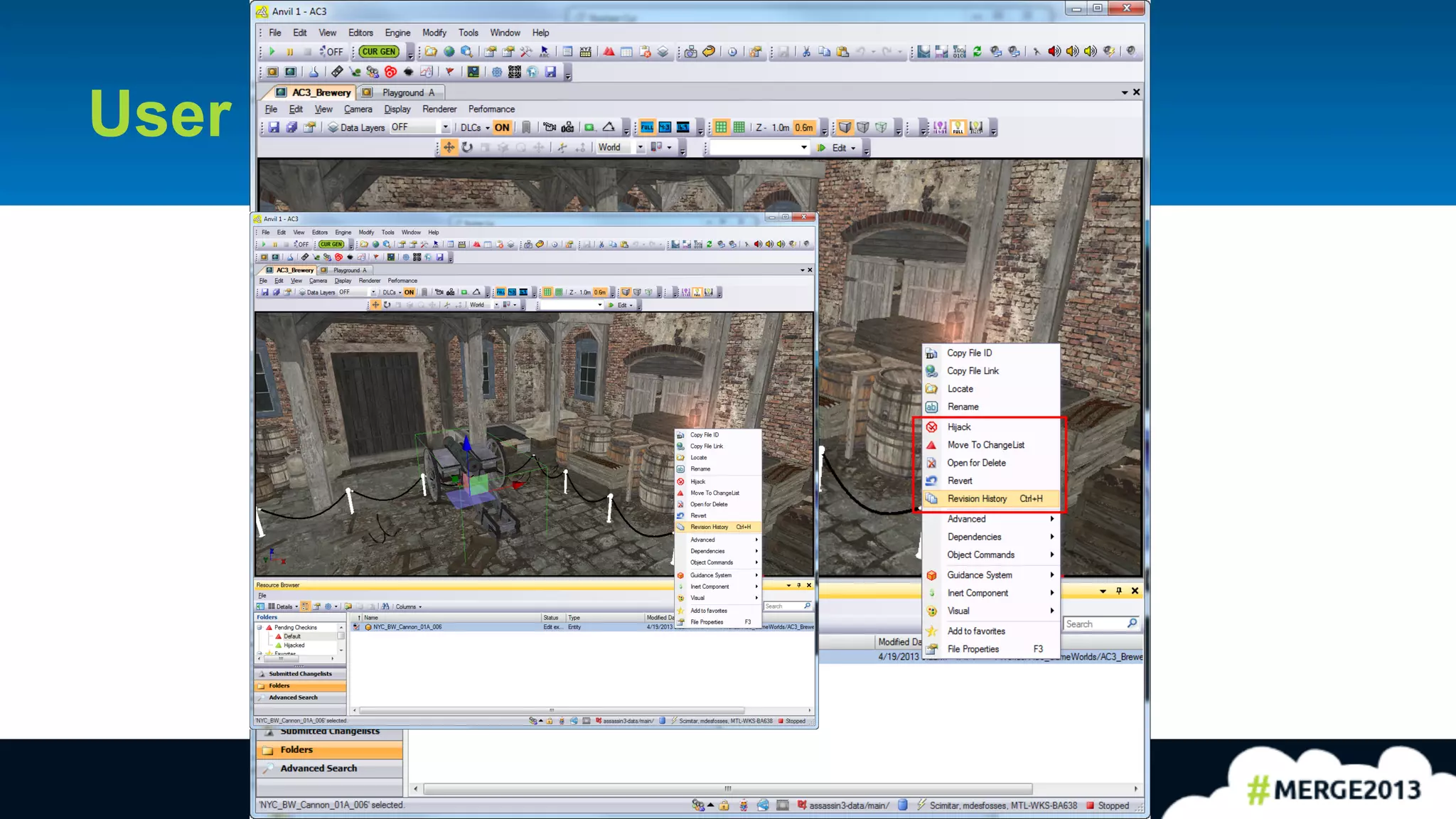Toggle the DLCs ON button in the large window
Screen dimensions: 1456x819
point(502,127)
